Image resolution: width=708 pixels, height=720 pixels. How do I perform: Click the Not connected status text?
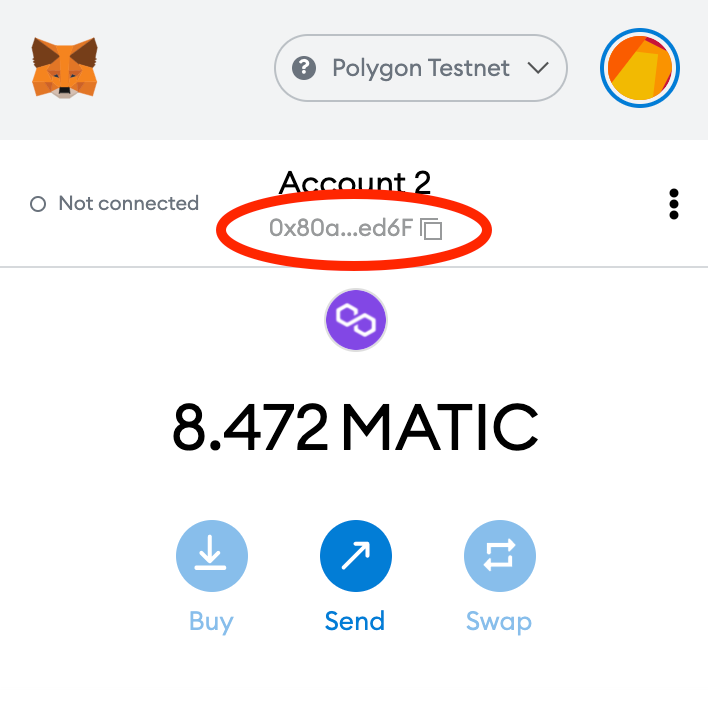pos(128,203)
